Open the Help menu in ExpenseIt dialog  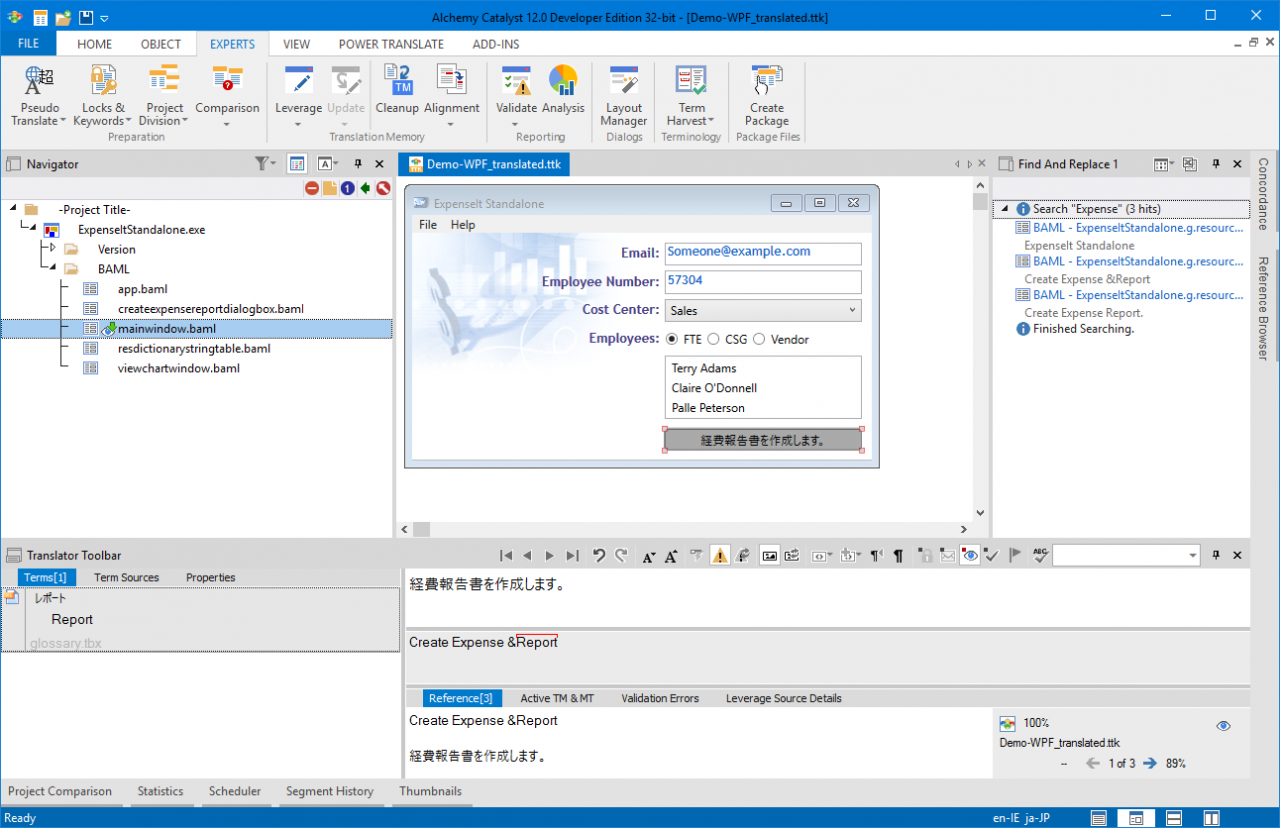coord(463,225)
